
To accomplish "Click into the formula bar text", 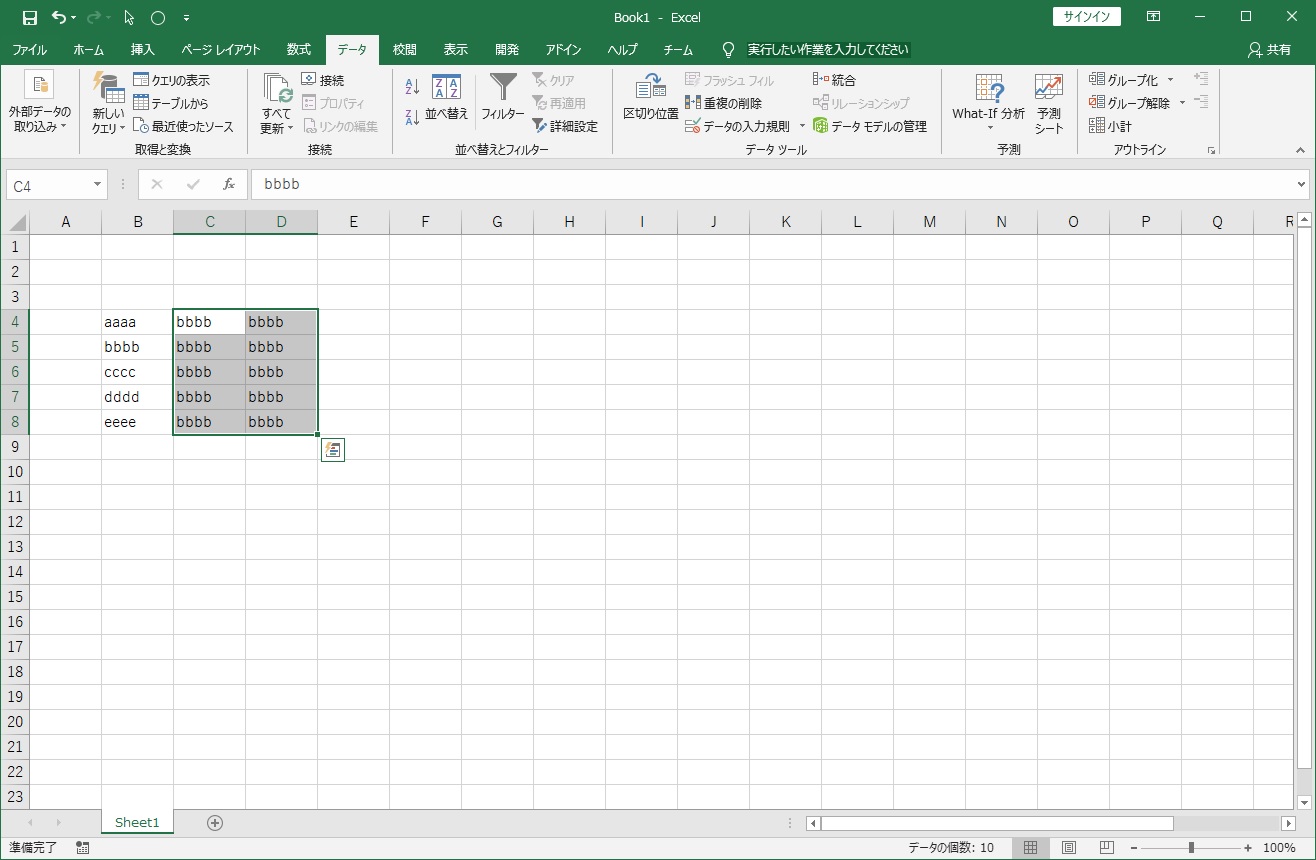I will 771,185.
